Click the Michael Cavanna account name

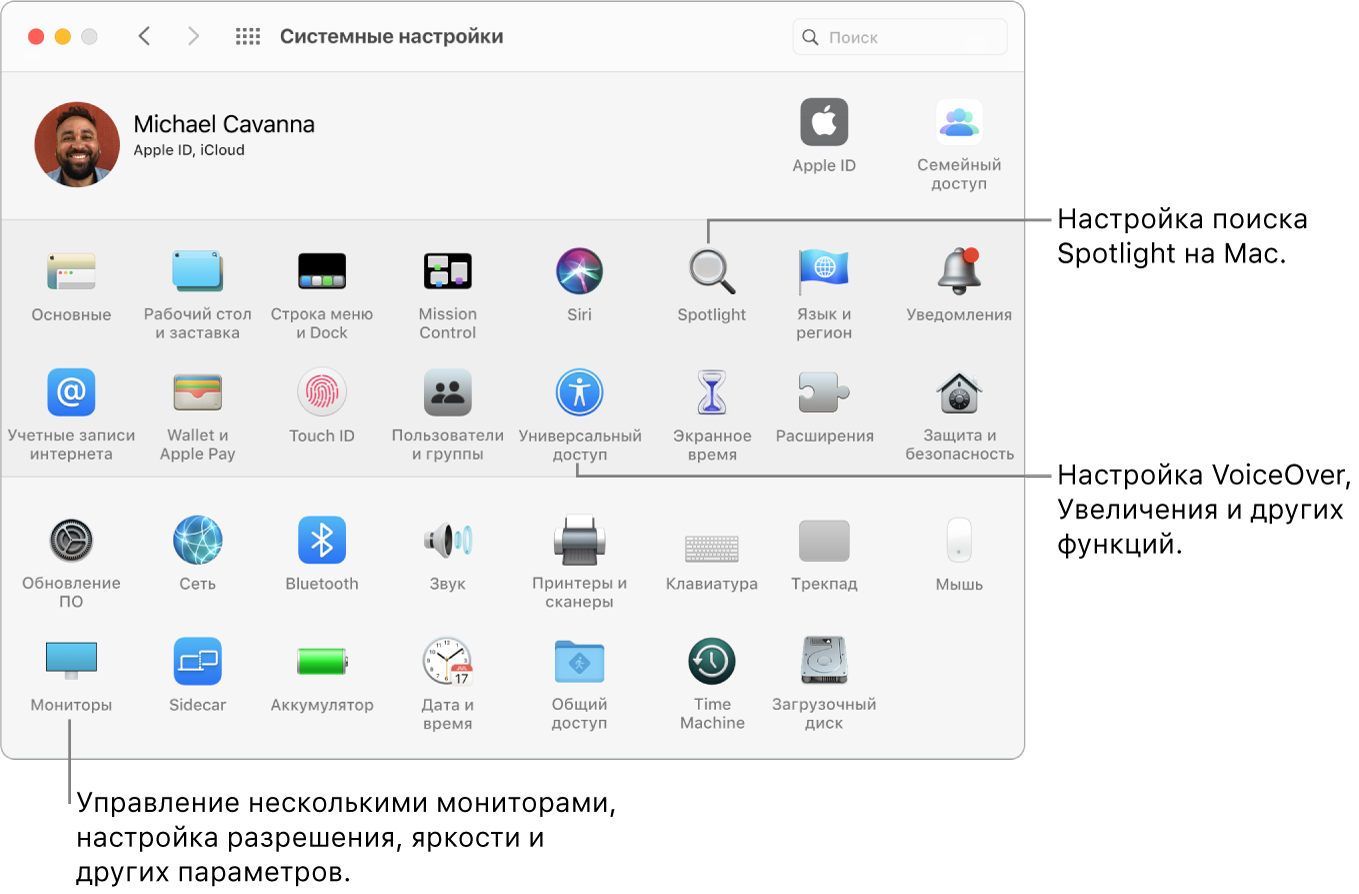pos(224,125)
